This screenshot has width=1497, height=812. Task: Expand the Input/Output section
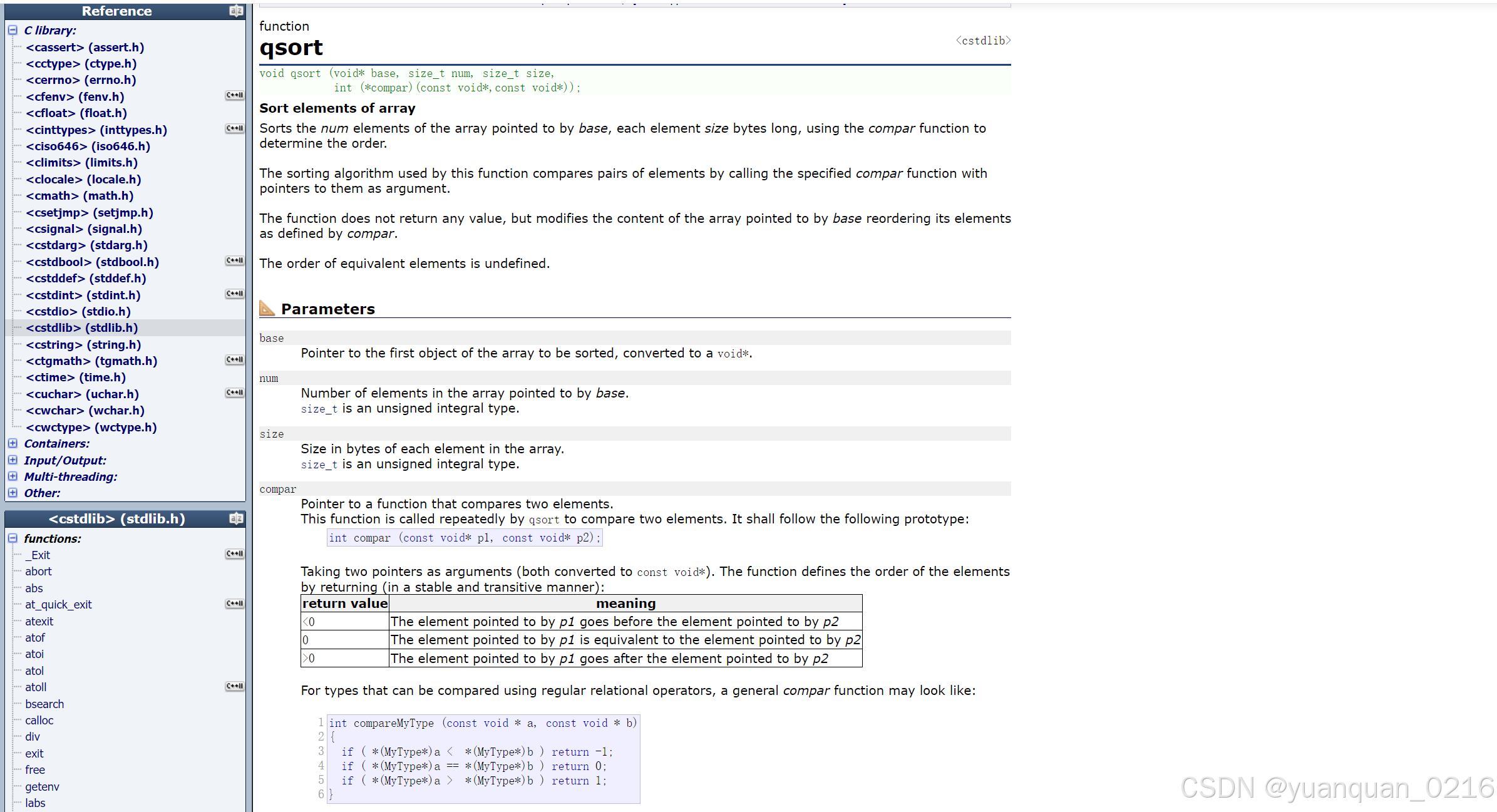coord(13,460)
